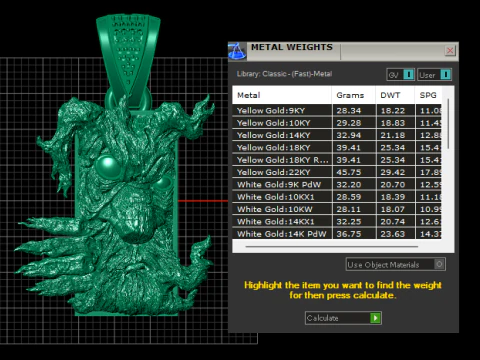The width and height of the screenshot is (480, 360).
Task: Select White Gold:14KX1 row
Action: tap(337, 221)
